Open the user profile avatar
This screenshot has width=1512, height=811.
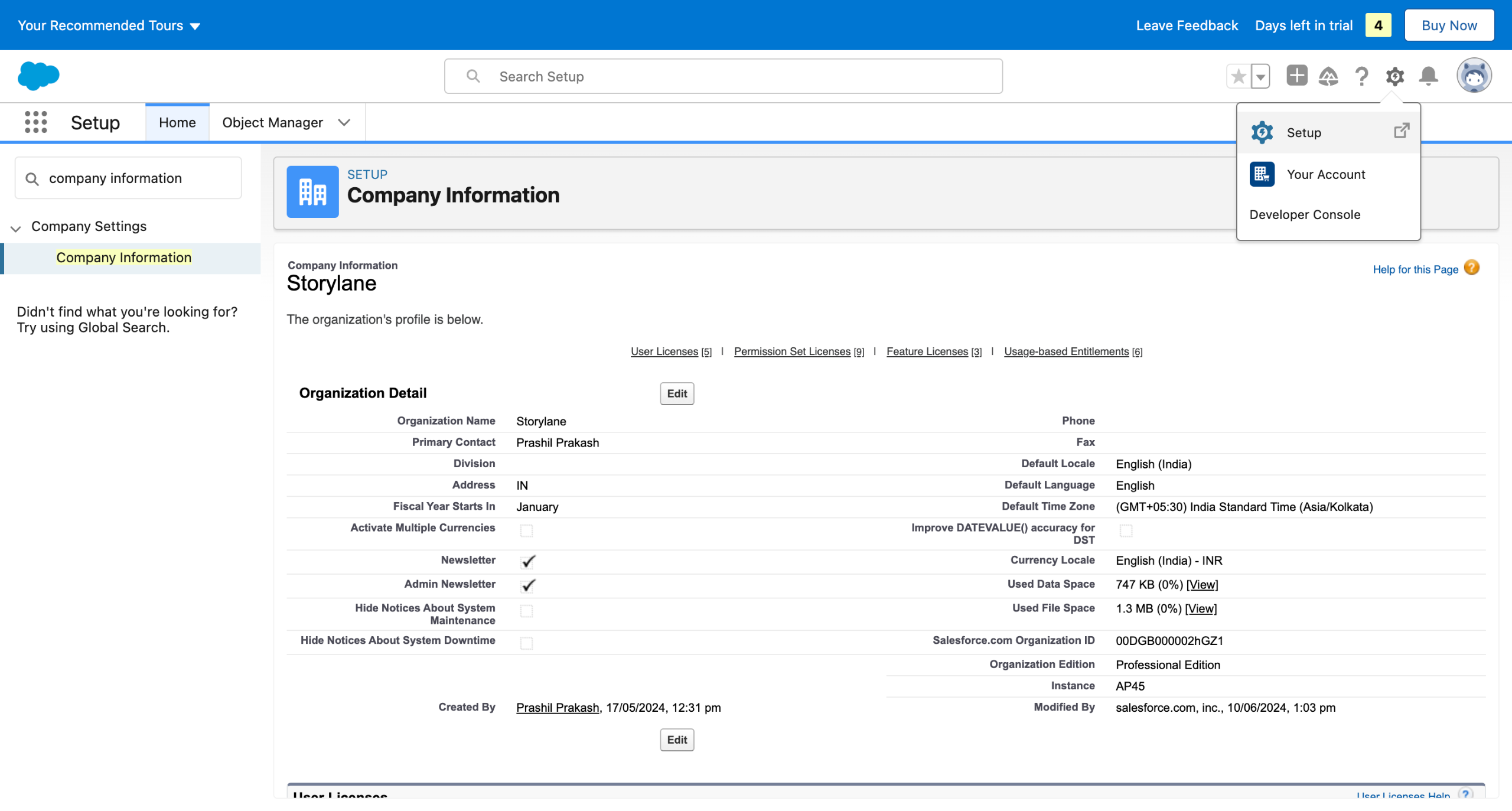(x=1474, y=76)
